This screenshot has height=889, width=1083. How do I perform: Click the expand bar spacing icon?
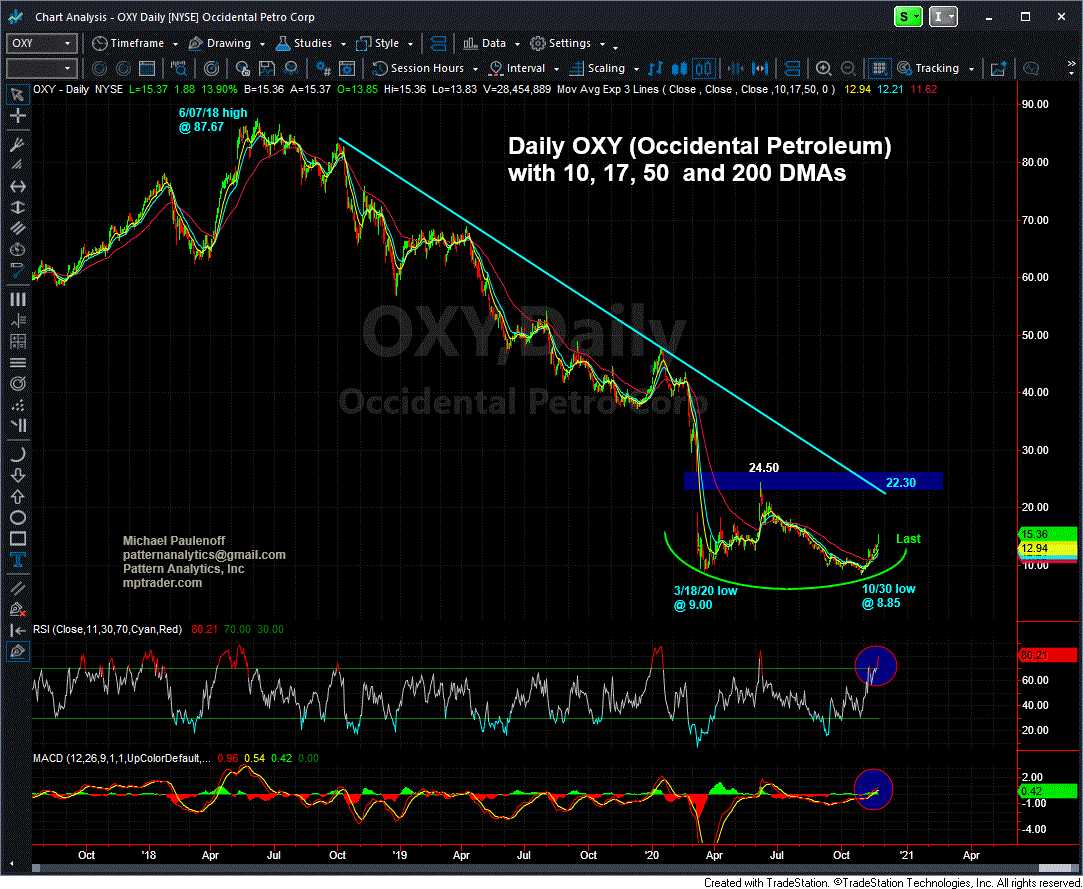760,68
